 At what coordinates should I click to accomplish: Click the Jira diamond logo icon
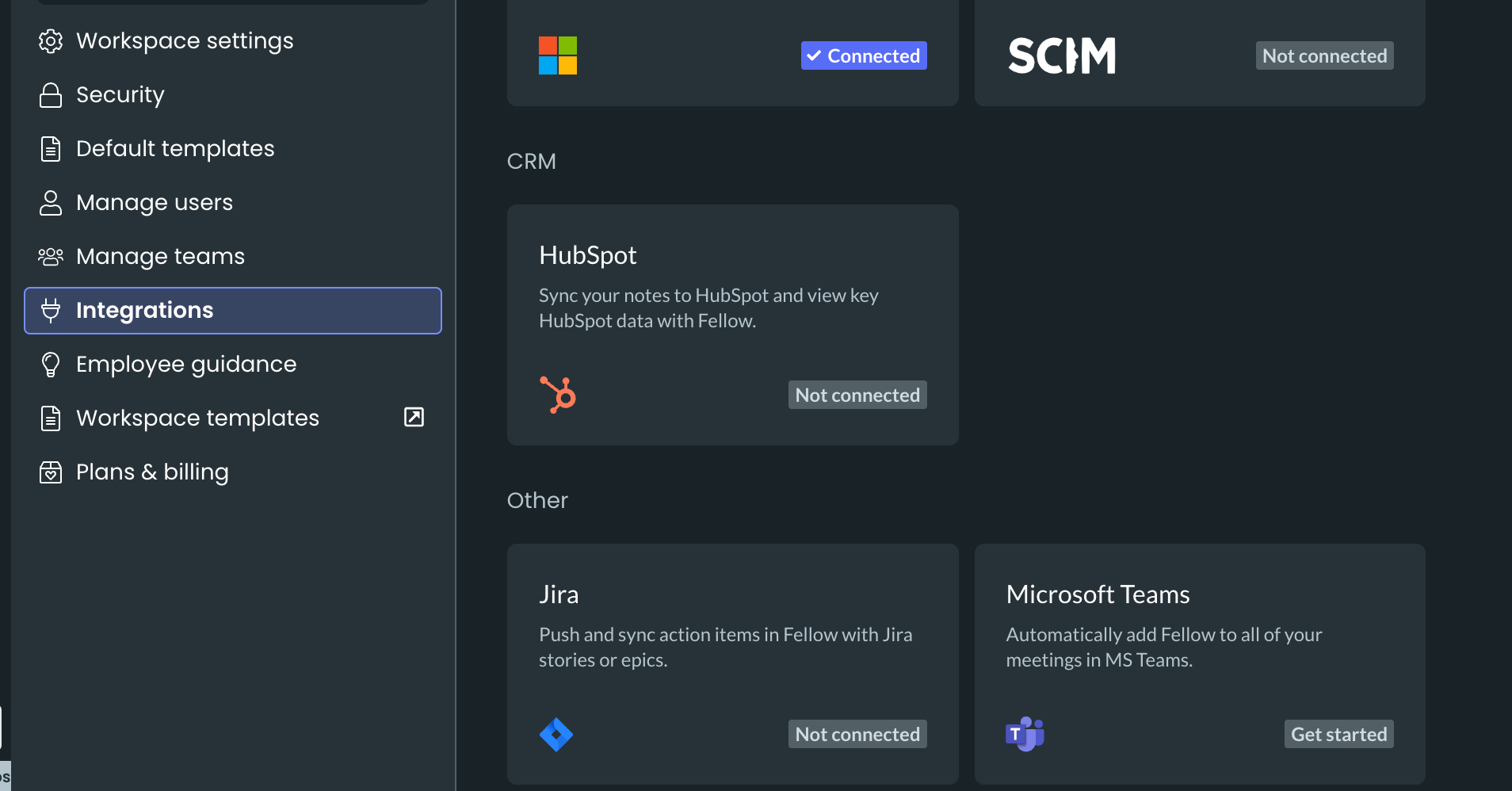tap(556, 735)
